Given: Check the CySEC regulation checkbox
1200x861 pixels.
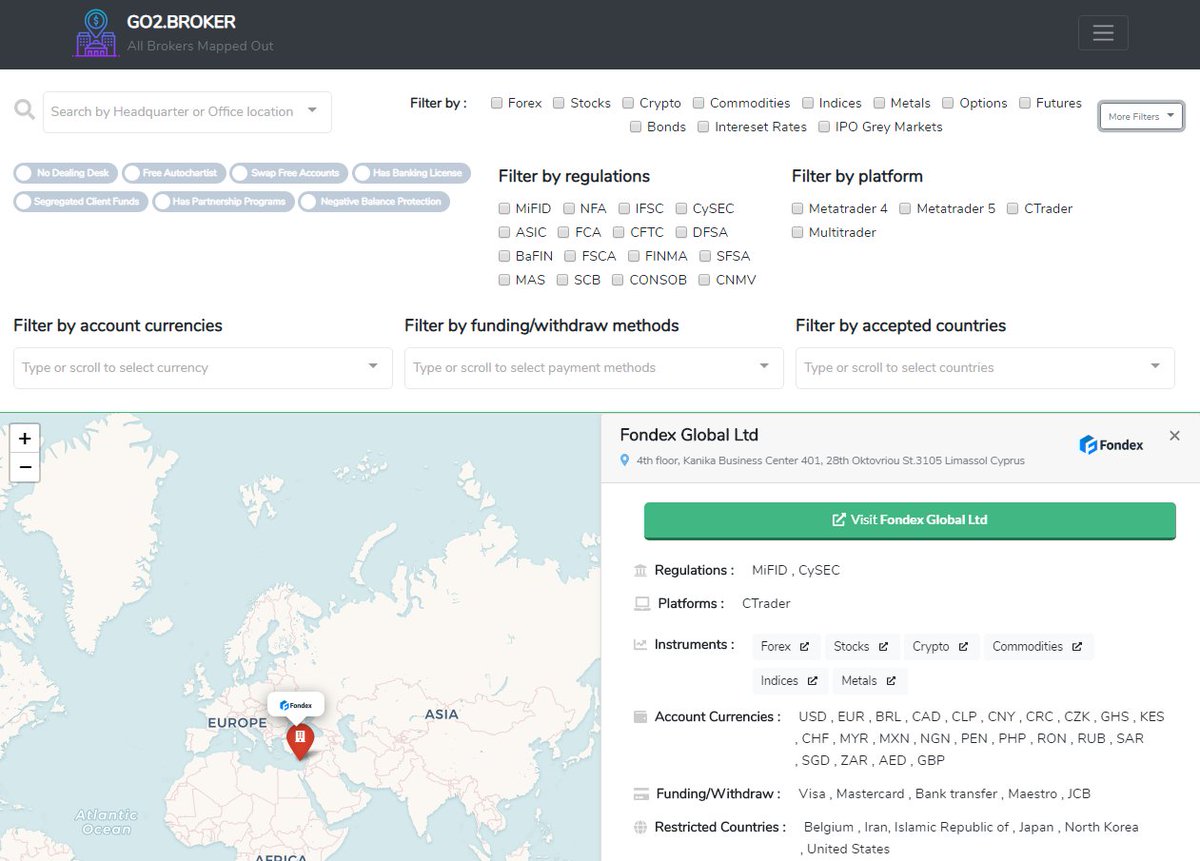Looking at the screenshot, I should 681,209.
